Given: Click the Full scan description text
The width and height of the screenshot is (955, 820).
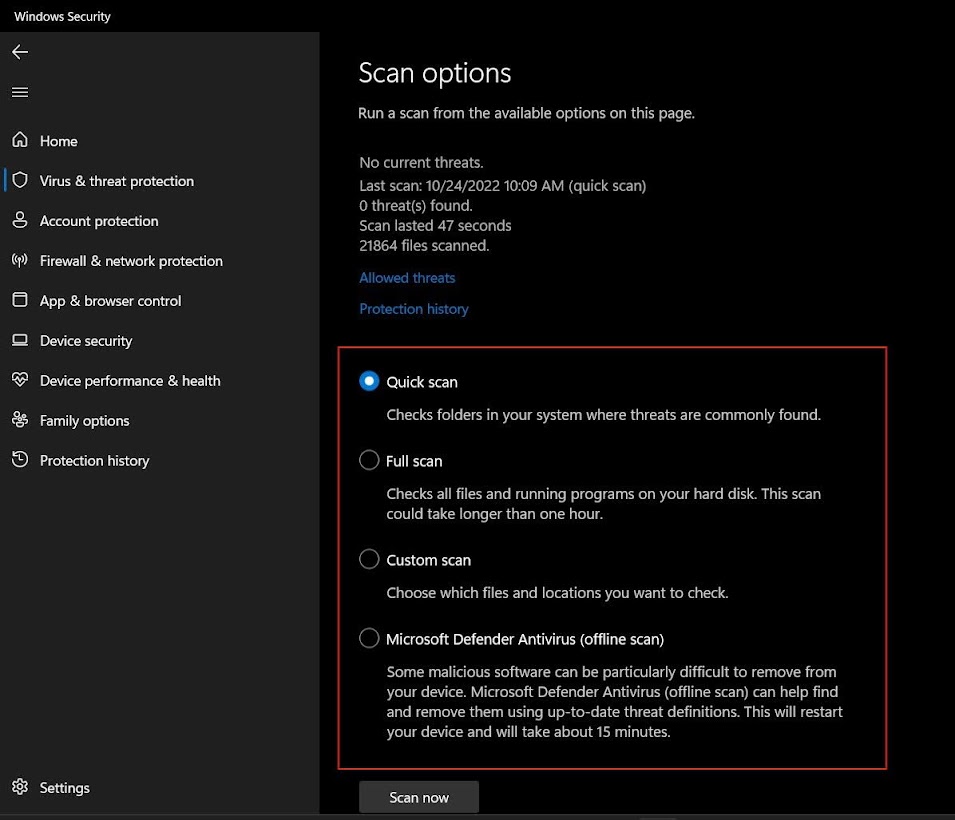Looking at the screenshot, I should 603,504.
